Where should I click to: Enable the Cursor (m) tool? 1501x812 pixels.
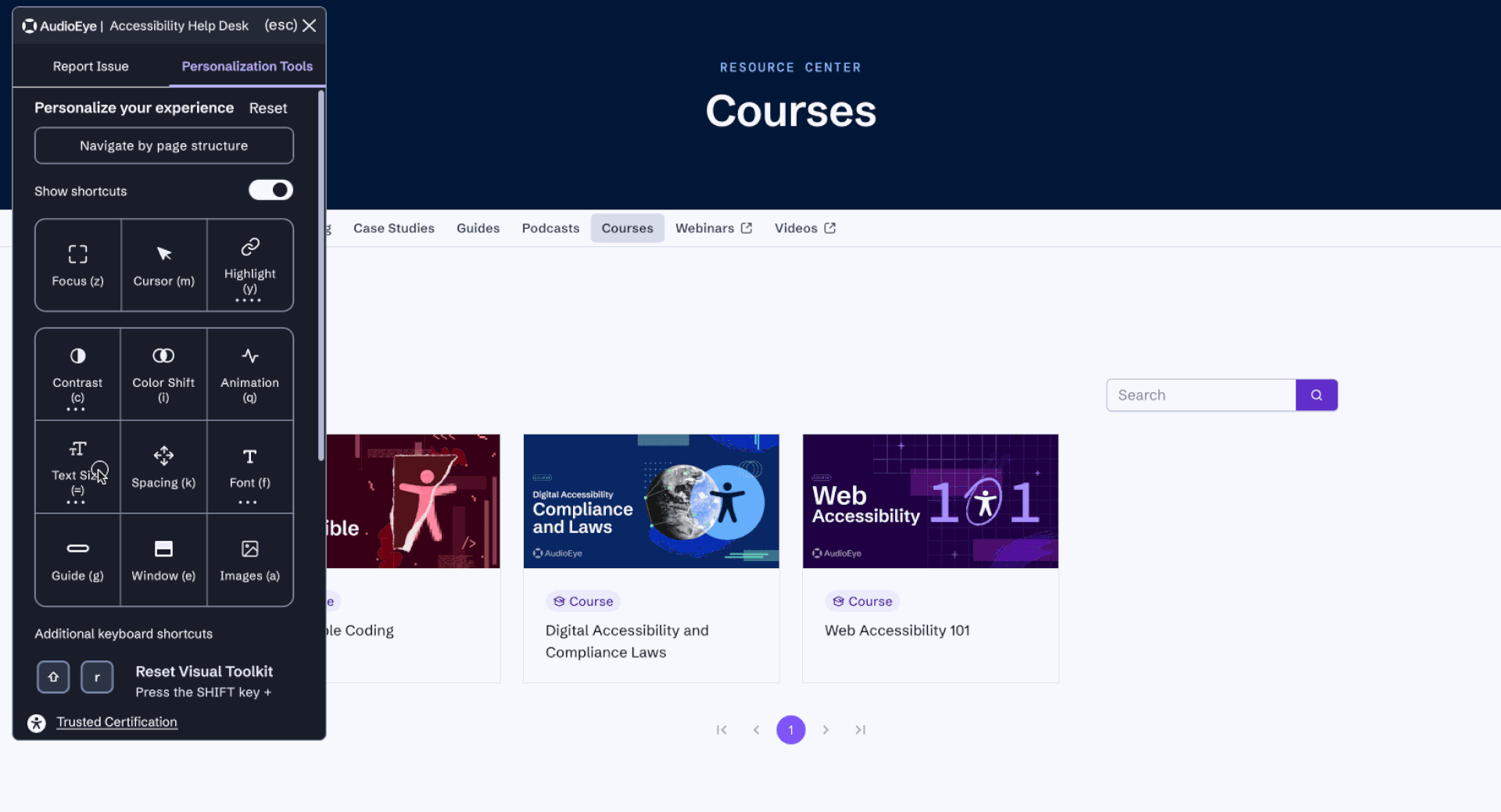tap(163, 265)
